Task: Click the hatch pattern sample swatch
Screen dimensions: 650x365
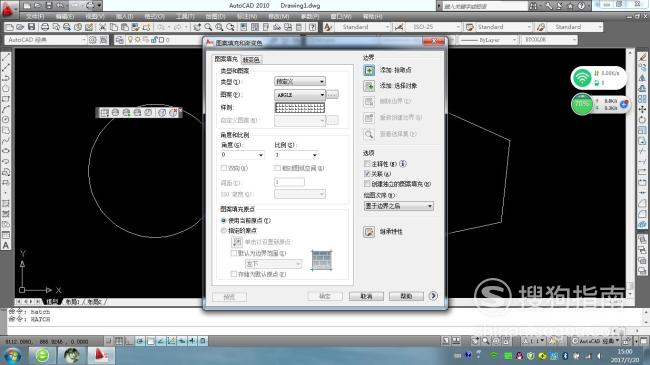Action: (300, 108)
